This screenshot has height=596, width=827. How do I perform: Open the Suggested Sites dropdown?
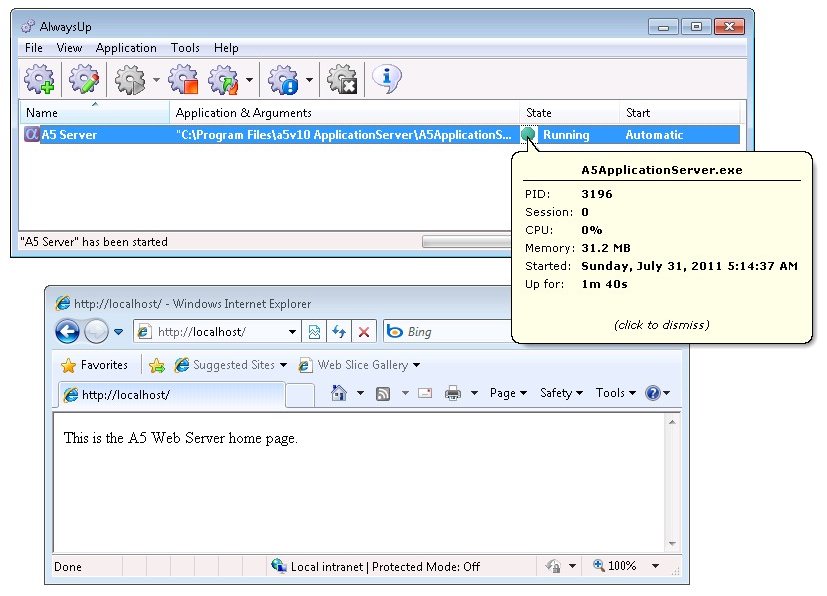(284, 365)
